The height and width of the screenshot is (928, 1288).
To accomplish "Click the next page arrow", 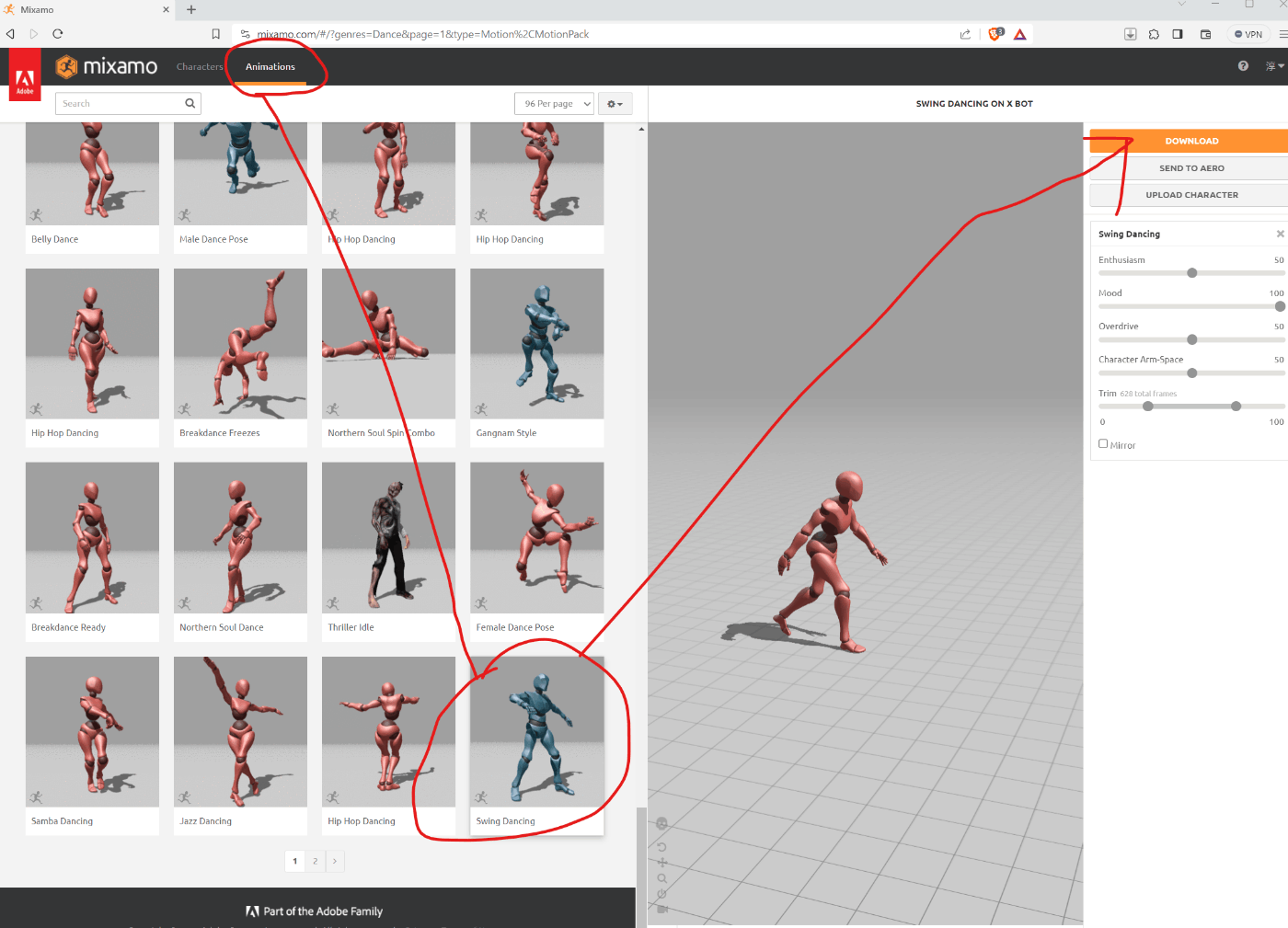I will [x=335, y=861].
